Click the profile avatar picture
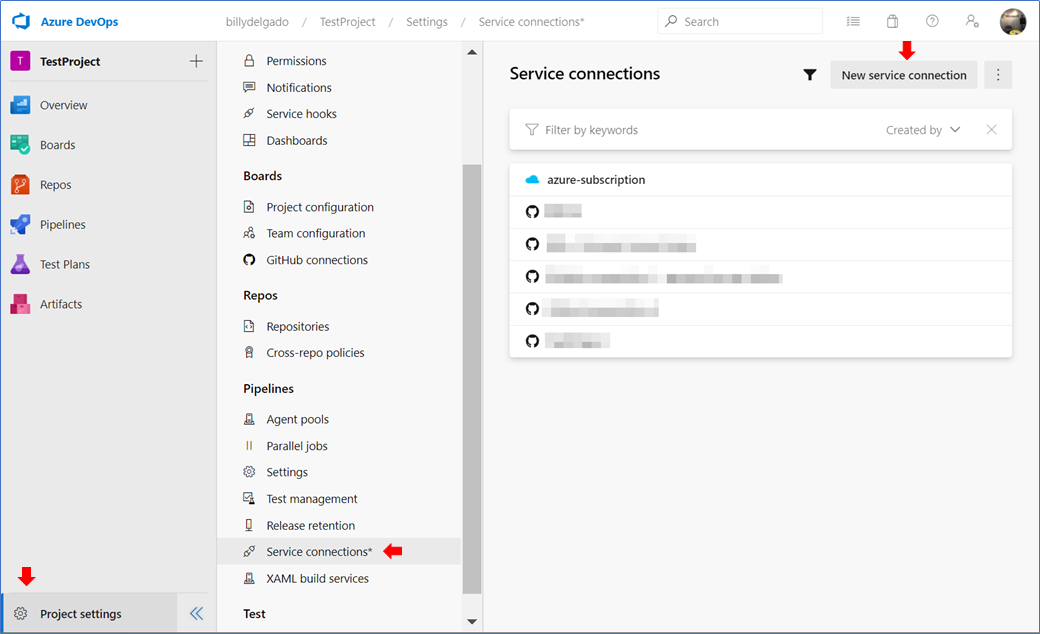Viewport: 1040px width, 634px height. tap(1012, 21)
